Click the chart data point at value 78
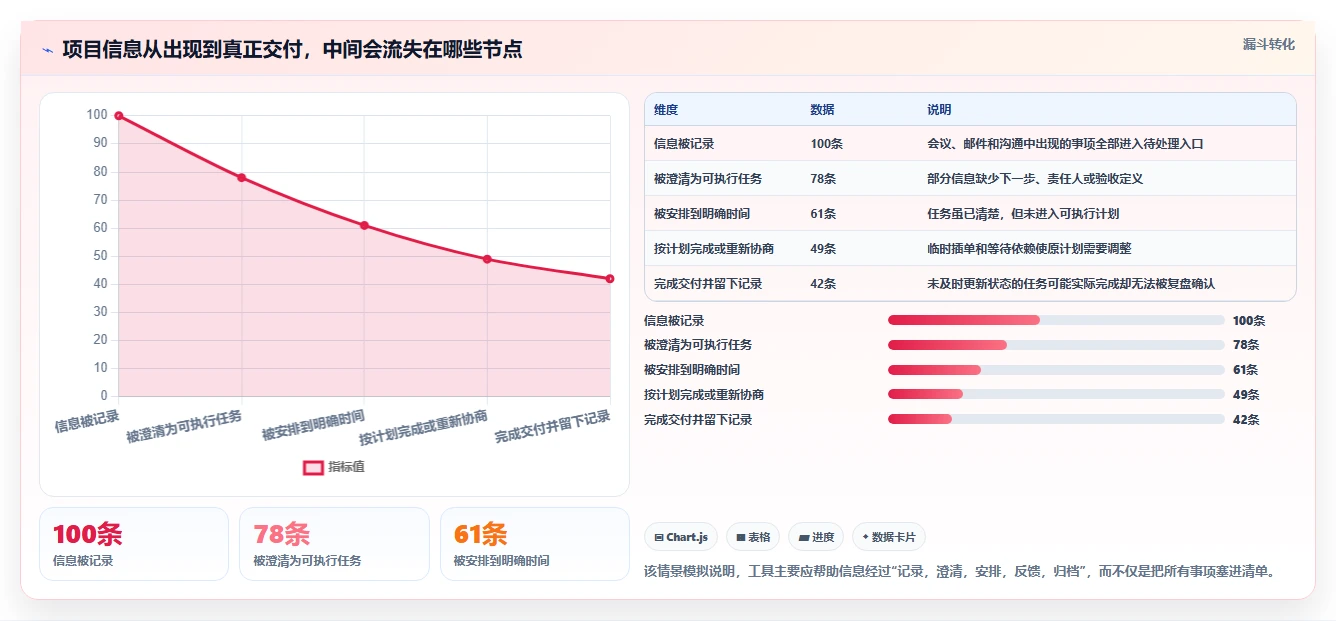Viewport: 1336px width, 621px height. point(241,178)
